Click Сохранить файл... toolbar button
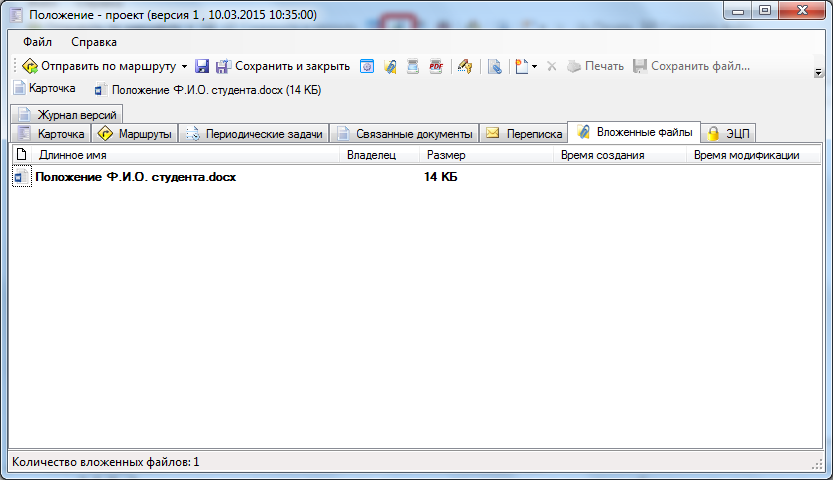 (691, 66)
